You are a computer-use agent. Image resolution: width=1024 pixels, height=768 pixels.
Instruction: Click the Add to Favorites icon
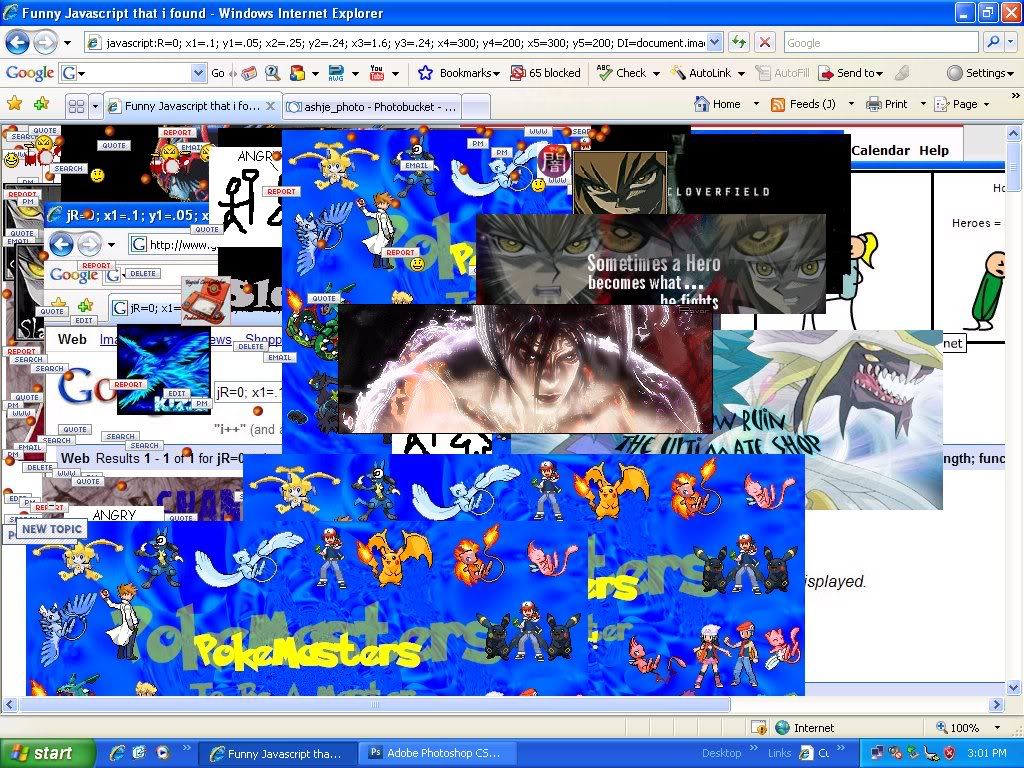click(41, 104)
